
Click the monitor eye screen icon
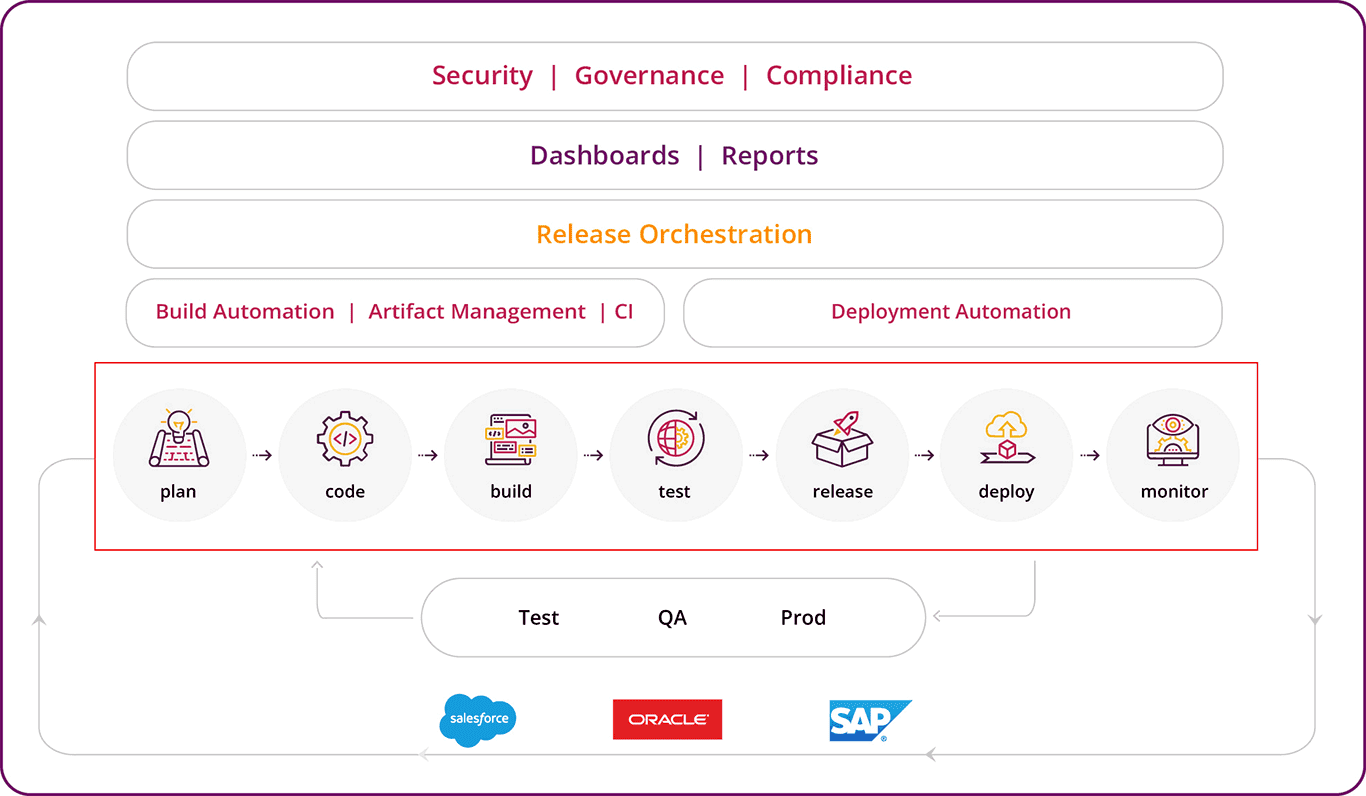click(x=1173, y=439)
